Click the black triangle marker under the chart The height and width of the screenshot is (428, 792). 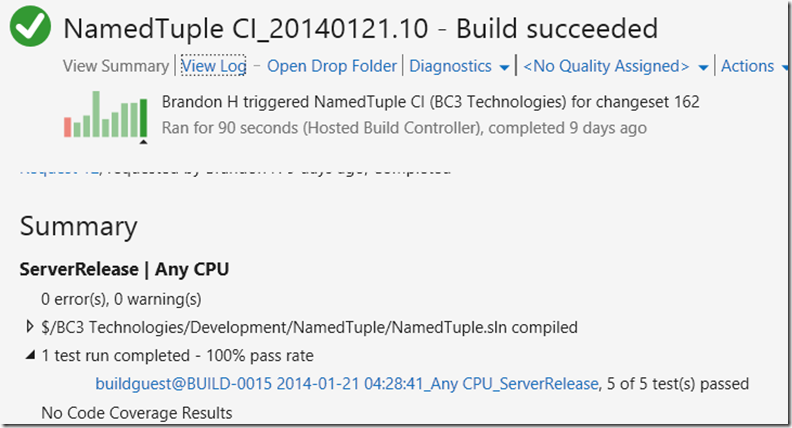coord(143,142)
